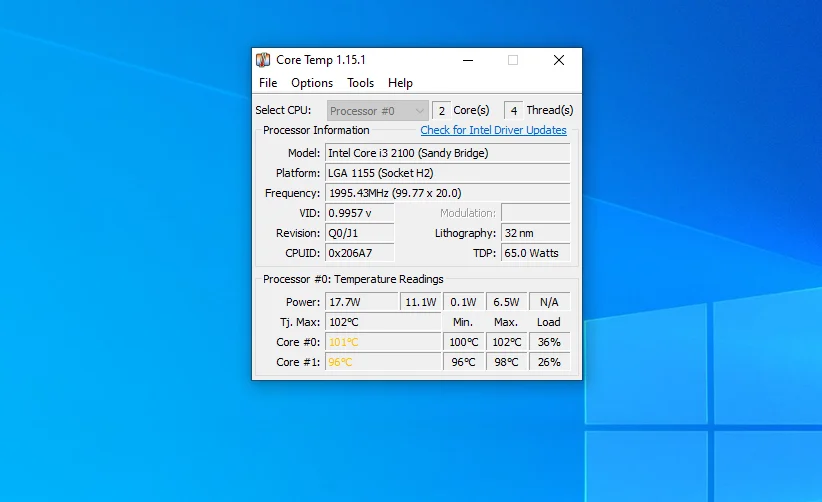Viewport: 822px width, 502px height.
Task: Click the Core(s) label
Action: pos(471,110)
